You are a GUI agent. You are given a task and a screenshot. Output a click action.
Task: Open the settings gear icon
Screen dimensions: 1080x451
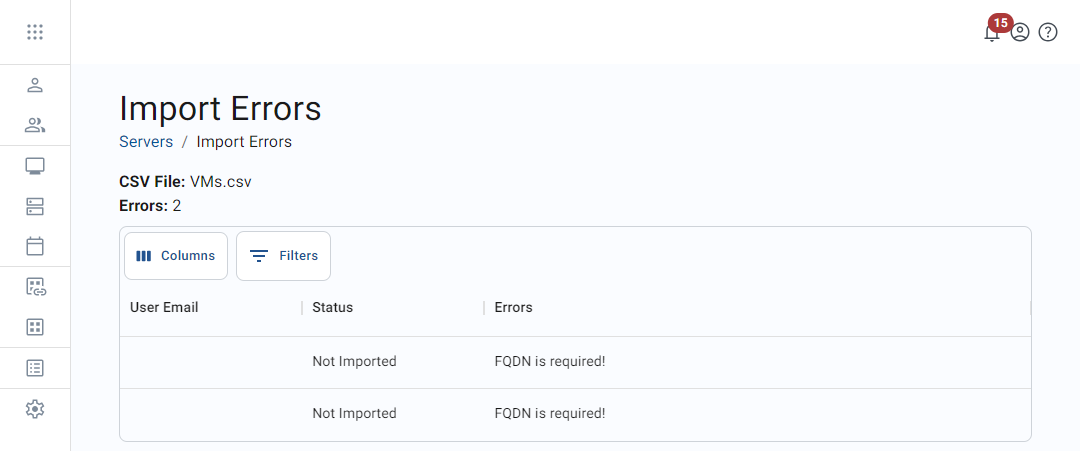click(x=35, y=408)
